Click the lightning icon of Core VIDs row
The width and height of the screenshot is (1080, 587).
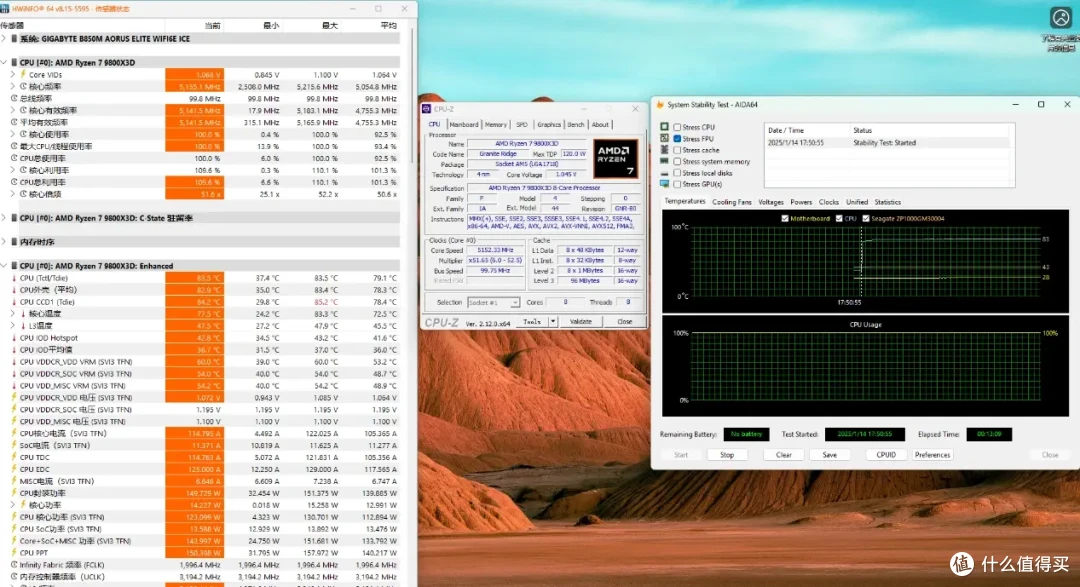(x=23, y=74)
